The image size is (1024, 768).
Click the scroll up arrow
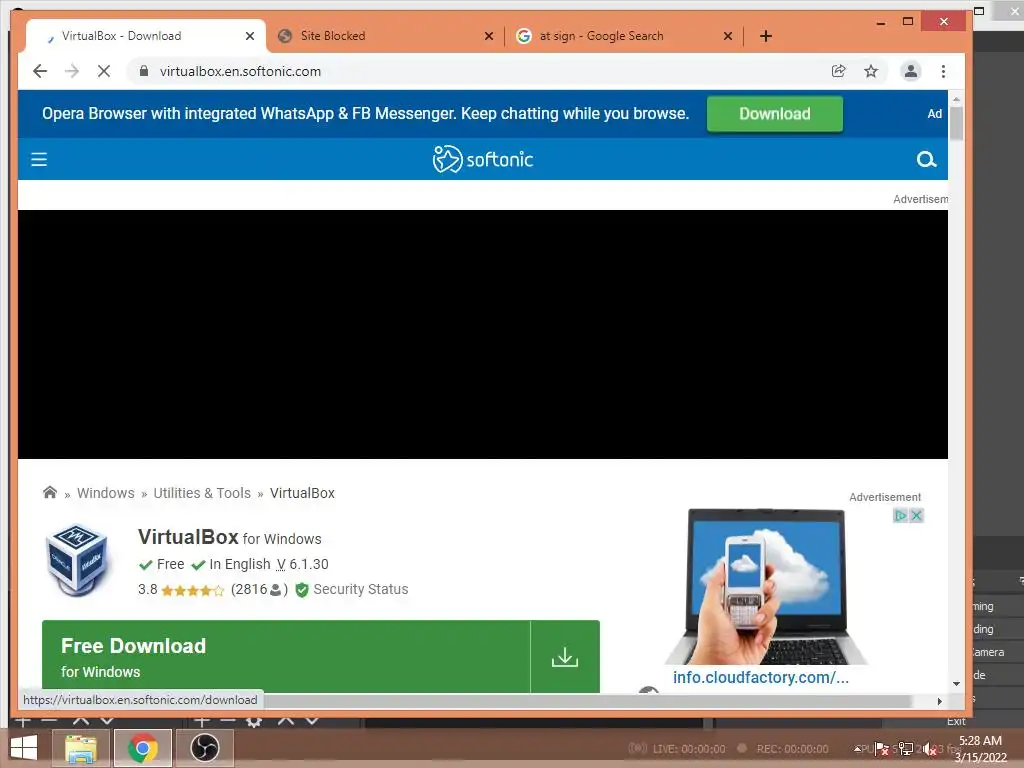pyautogui.click(x=956, y=99)
